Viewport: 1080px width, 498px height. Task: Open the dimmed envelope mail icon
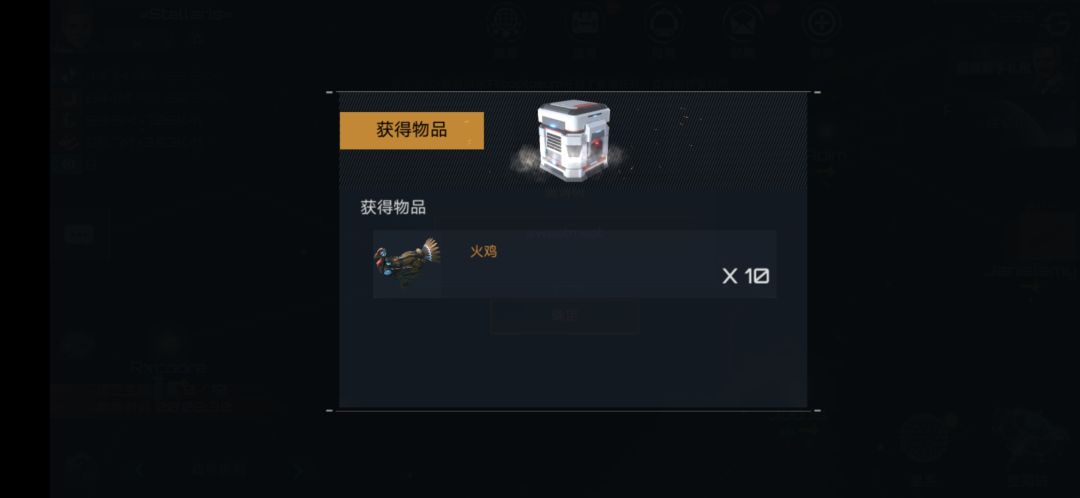coord(742,23)
